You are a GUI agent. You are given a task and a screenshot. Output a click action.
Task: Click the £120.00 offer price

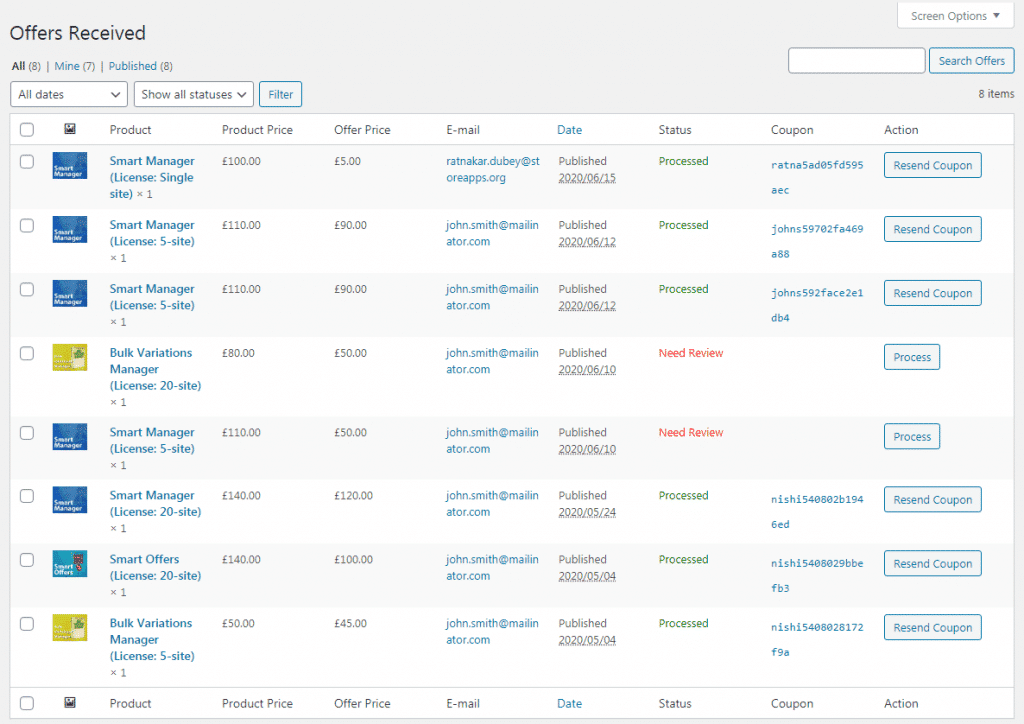tap(353, 496)
